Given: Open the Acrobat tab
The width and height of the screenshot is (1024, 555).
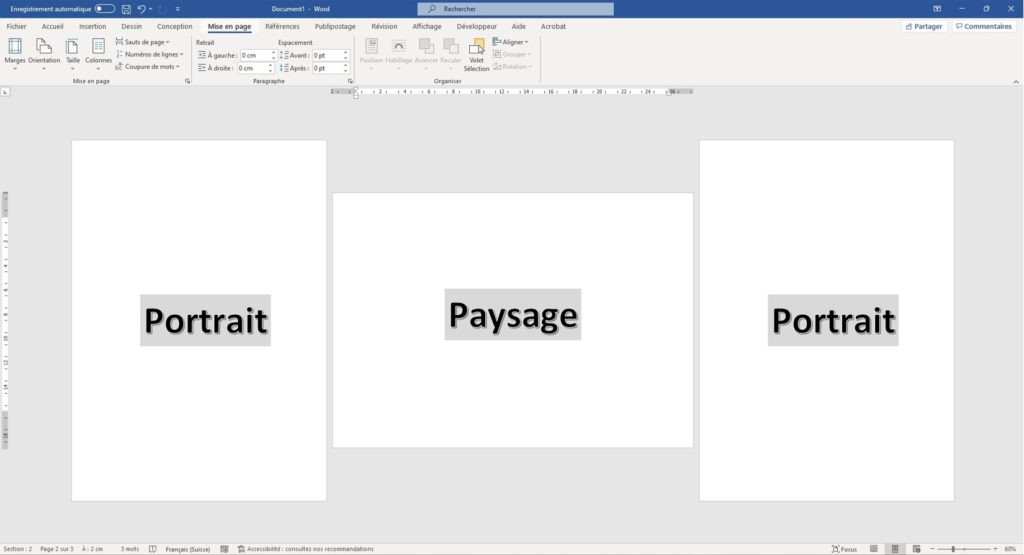Looking at the screenshot, I should [553, 27].
